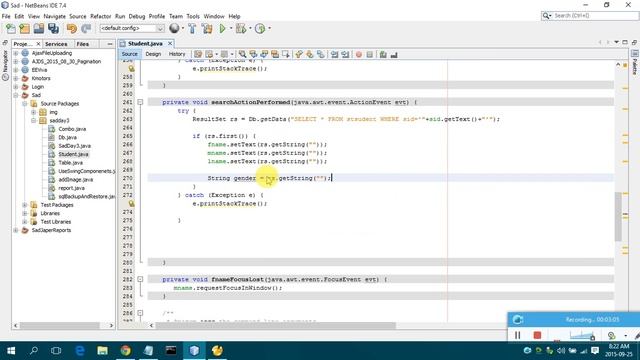The image size is (640, 360).
Task: Click the New File toolbar icon
Action: click(11, 29)
